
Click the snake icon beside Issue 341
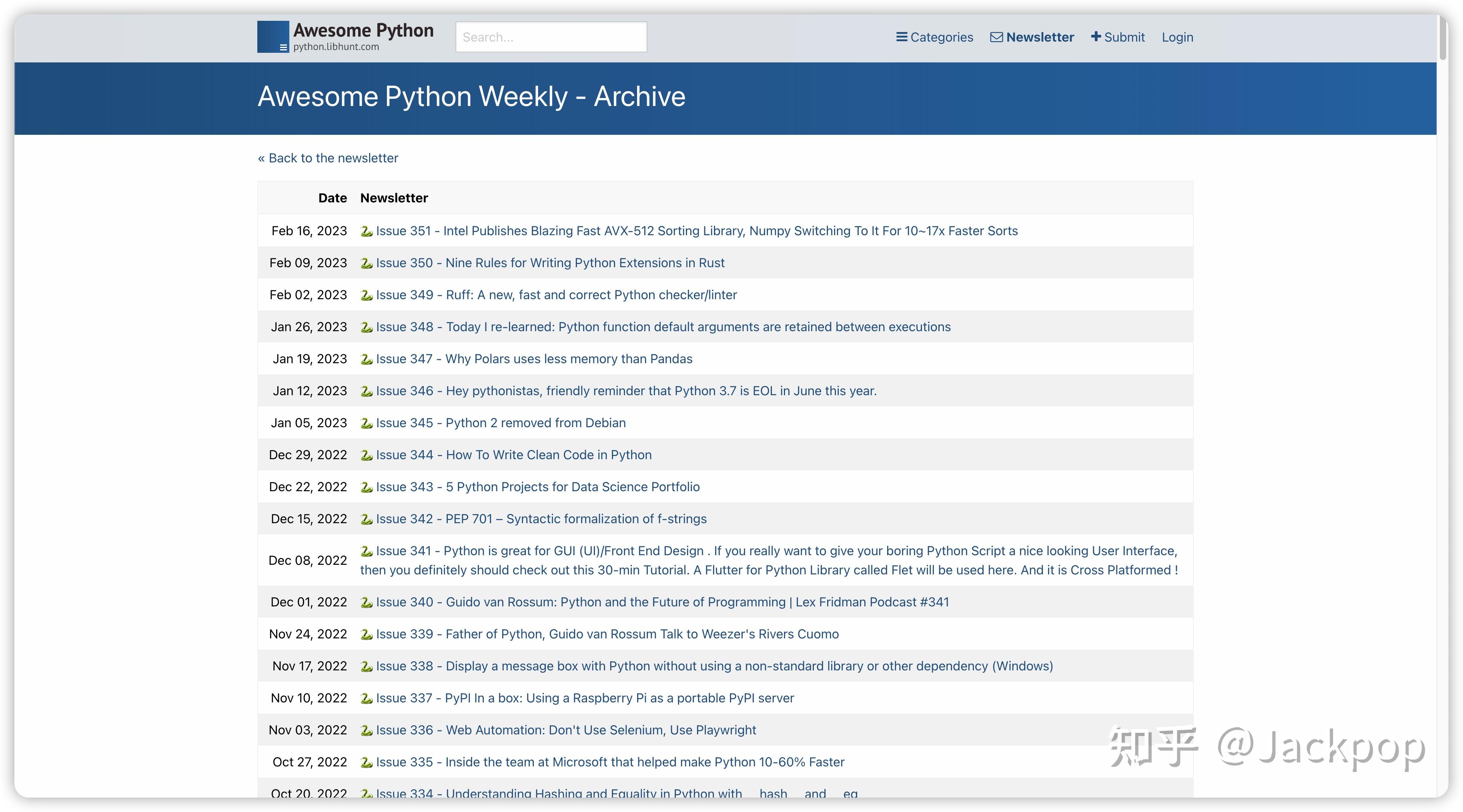366,551
